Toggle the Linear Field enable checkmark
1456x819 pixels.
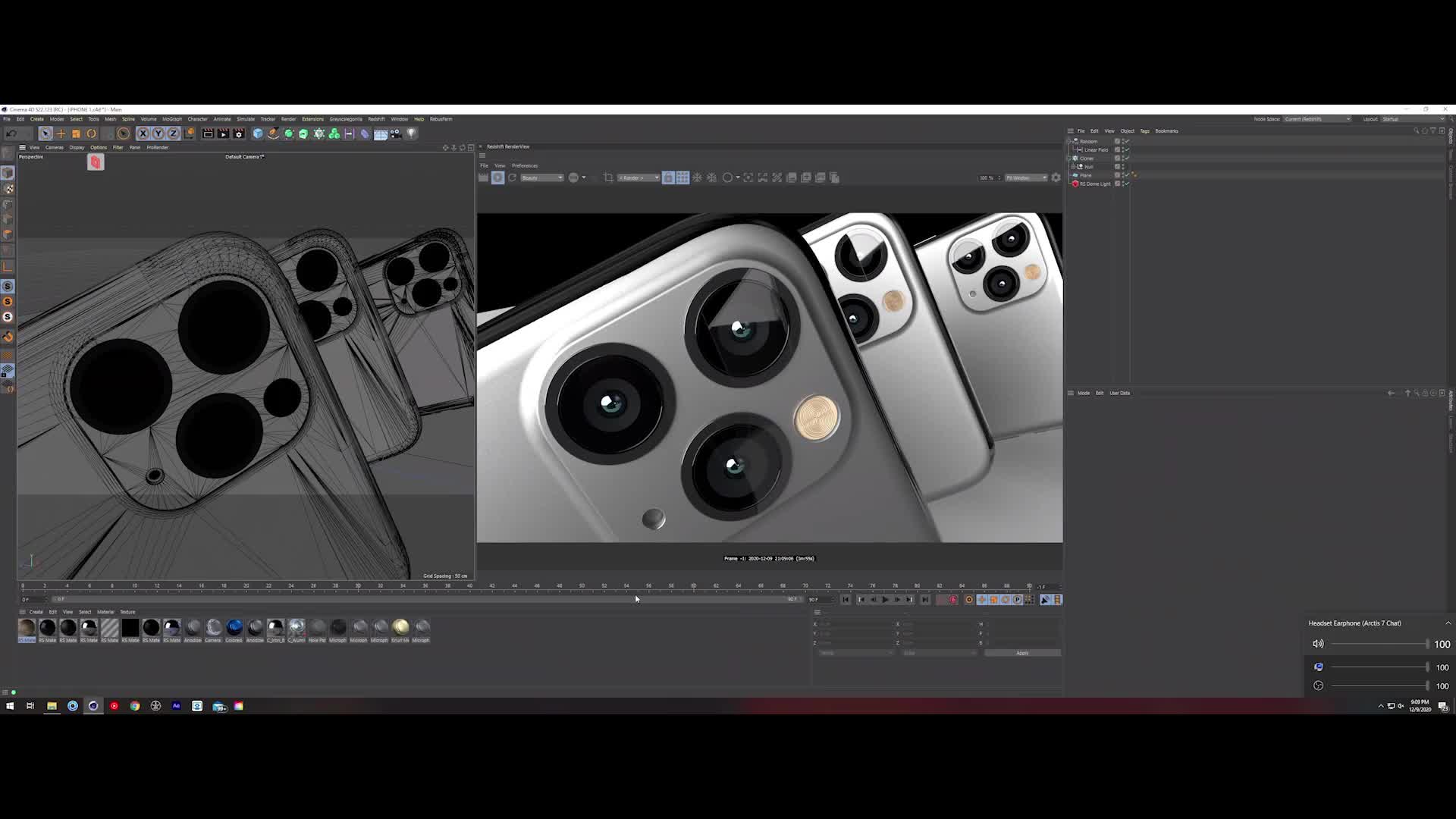point(1126,149)
